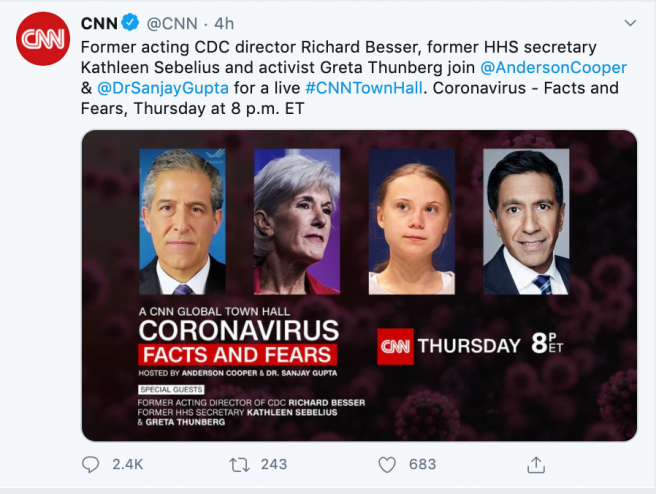Click the CNN account display name

(x=100, y=22)
